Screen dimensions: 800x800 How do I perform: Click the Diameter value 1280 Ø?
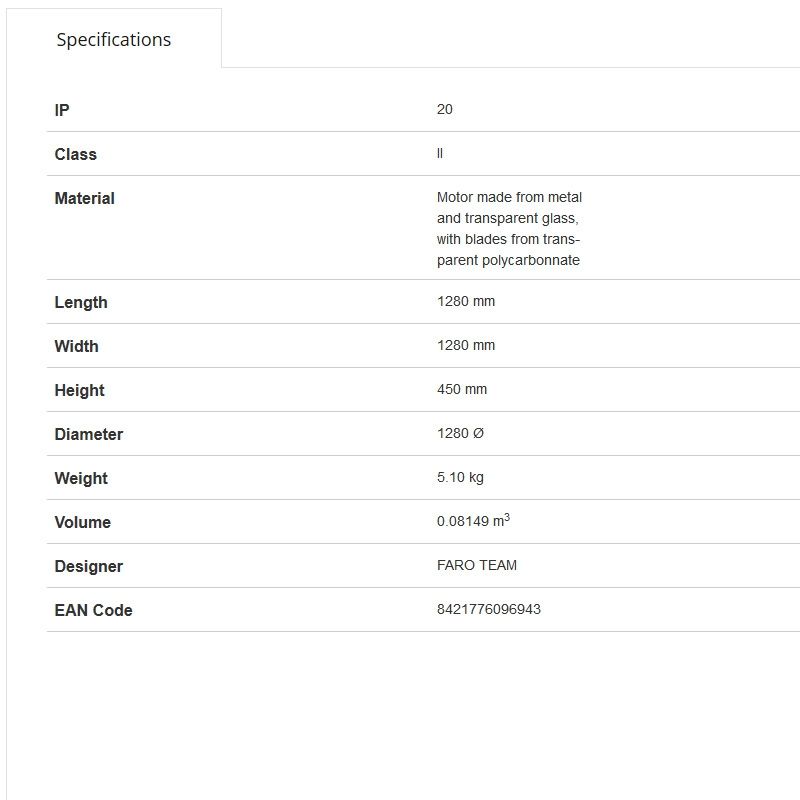(x=460, y=433)
